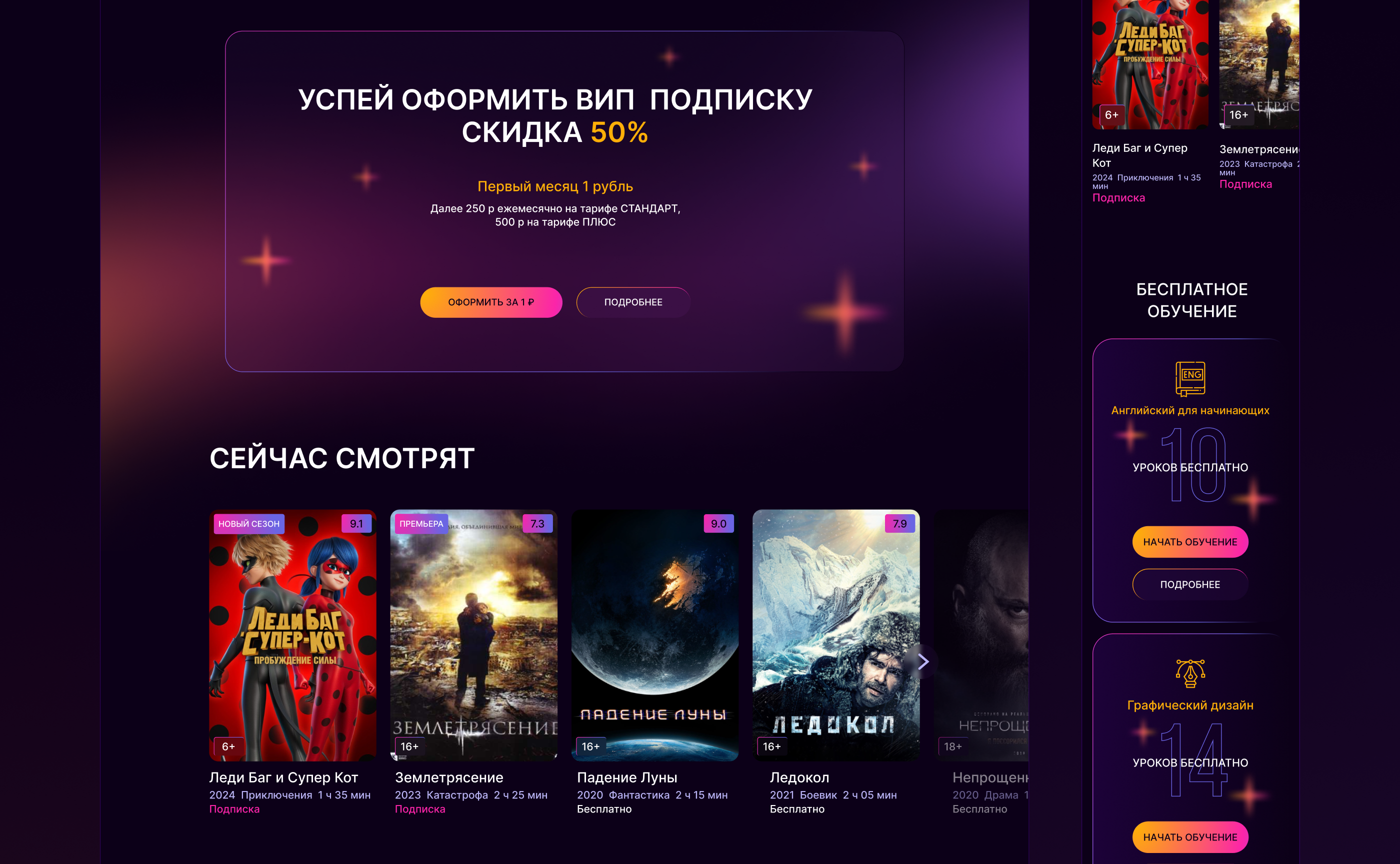Open the Леди Баг и Супер Кот poster
The height and width of the screenshot is (864, 1400).
point(292,635)
